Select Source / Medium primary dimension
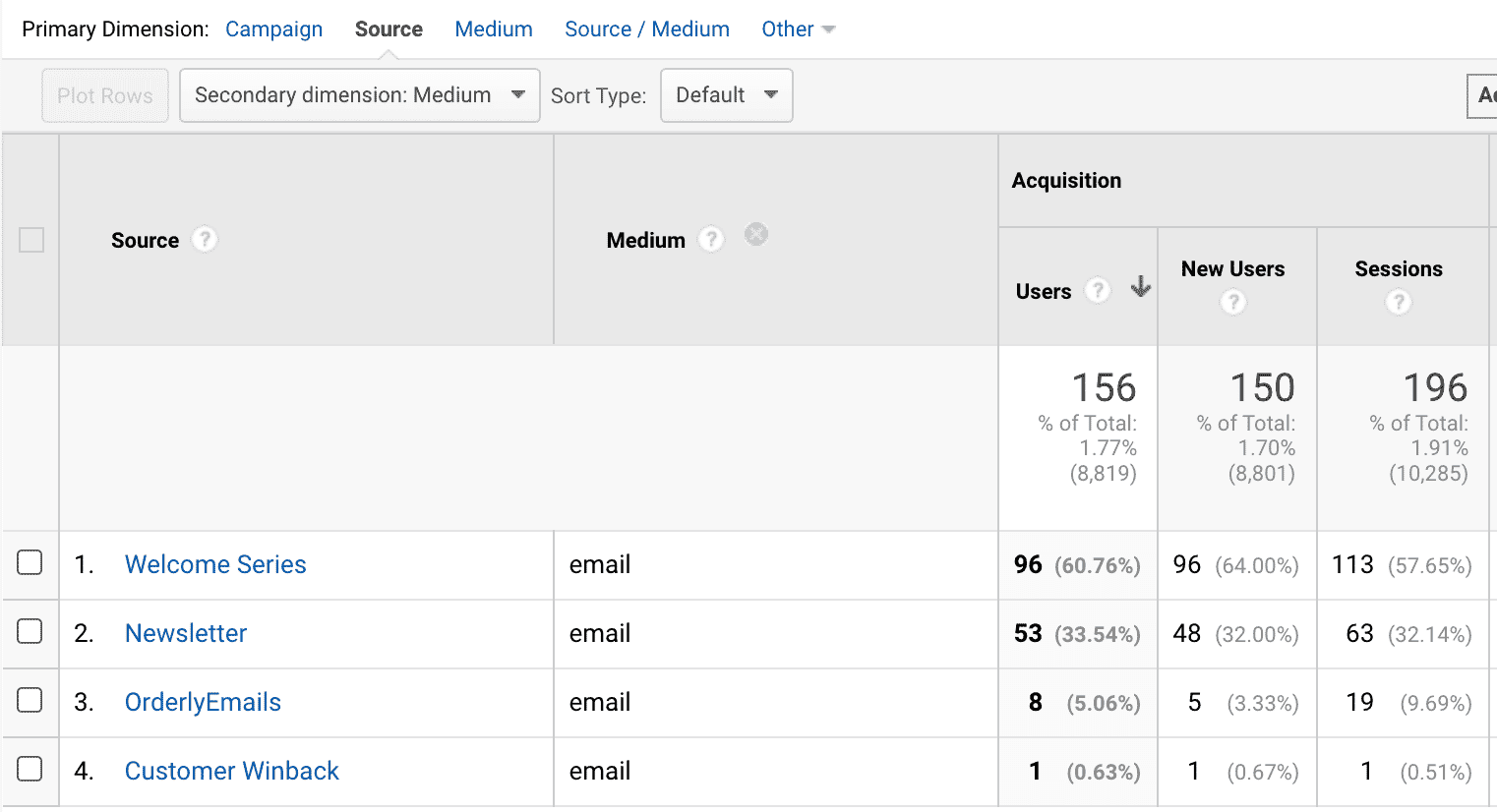1497x812 pixels. pos(646,29)
